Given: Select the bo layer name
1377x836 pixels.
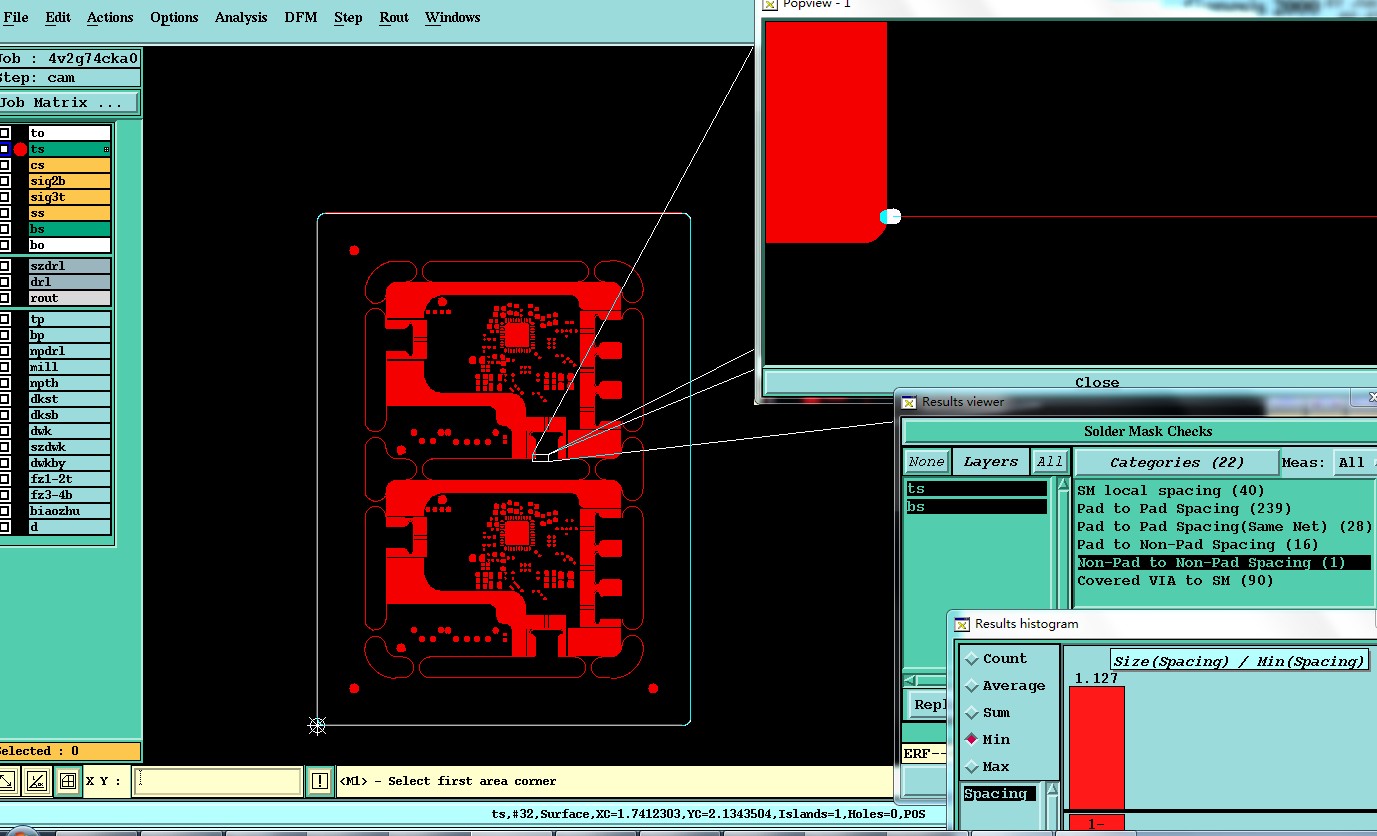Looking at the screenshot, I should pos(69,245).
